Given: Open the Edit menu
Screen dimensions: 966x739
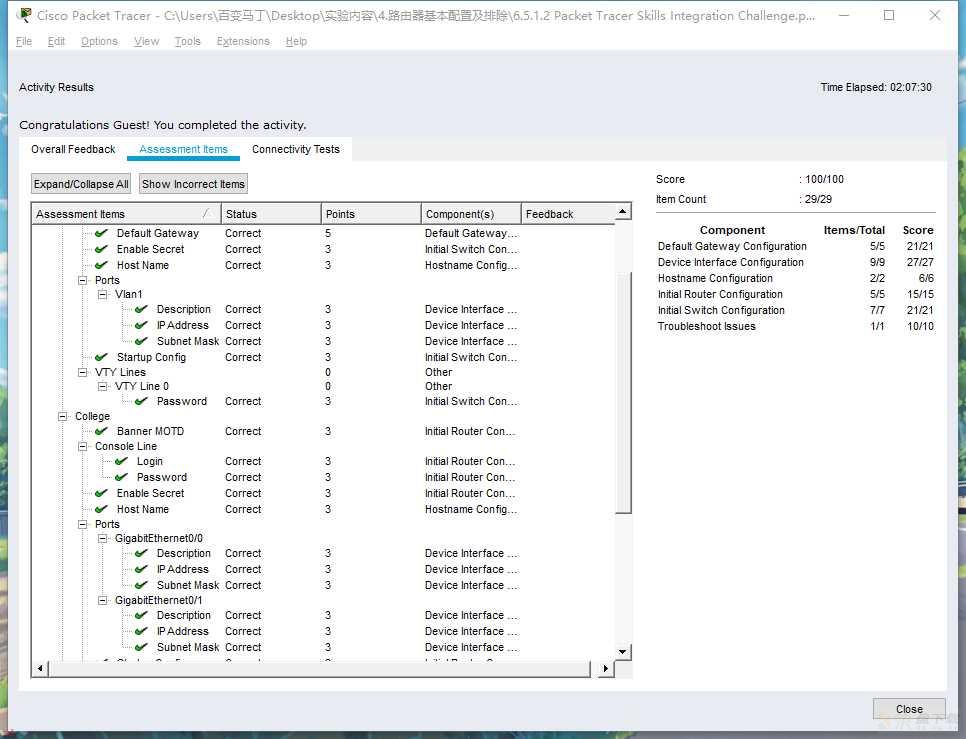Looking at the screenshot, I should click(x=56, y=41).
